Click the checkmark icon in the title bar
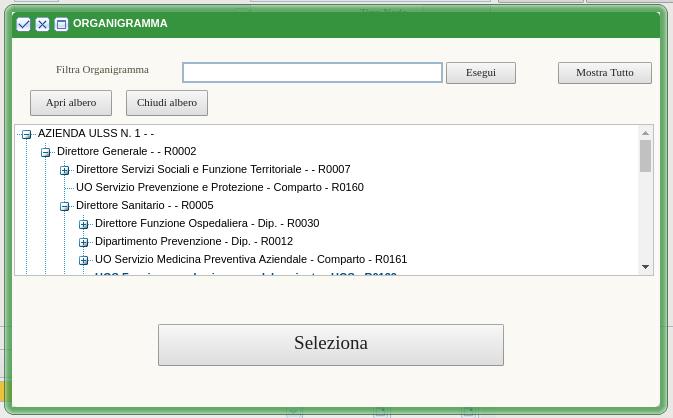Image resolution: width=673 pixels, height=418 pixels. coord(24,24)
